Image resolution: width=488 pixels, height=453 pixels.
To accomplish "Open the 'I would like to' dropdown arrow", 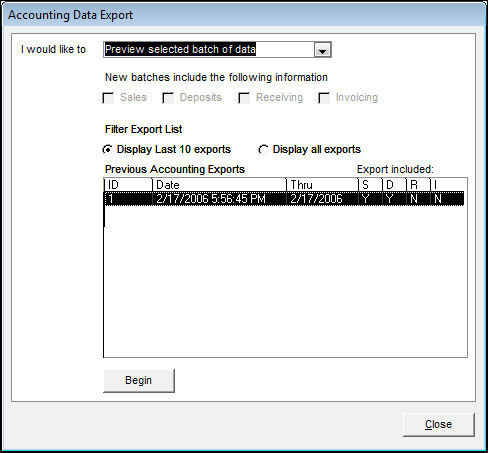I will pos(322,50).
